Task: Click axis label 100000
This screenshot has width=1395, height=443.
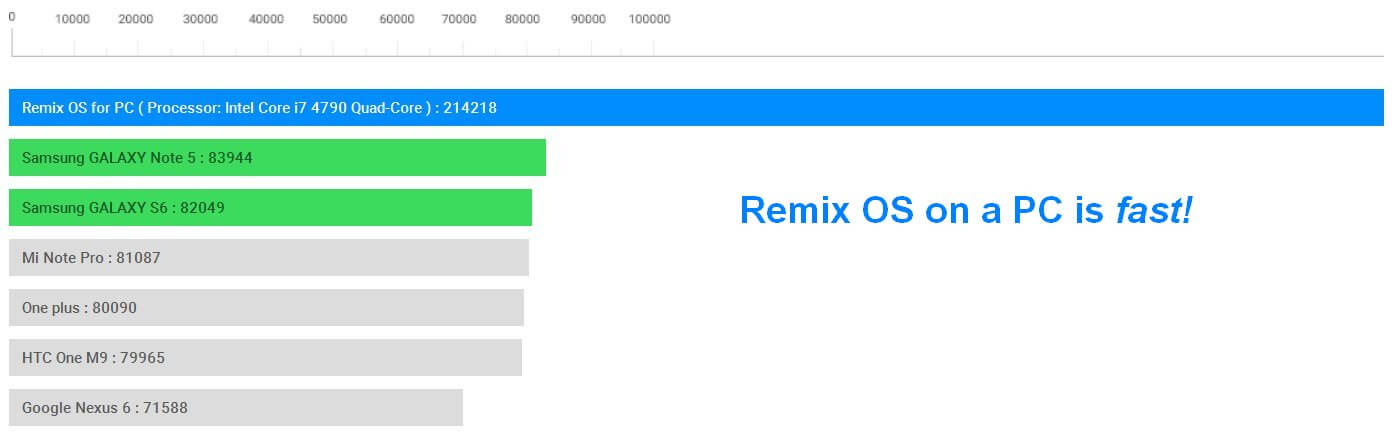Action: (x=649, y=19)
